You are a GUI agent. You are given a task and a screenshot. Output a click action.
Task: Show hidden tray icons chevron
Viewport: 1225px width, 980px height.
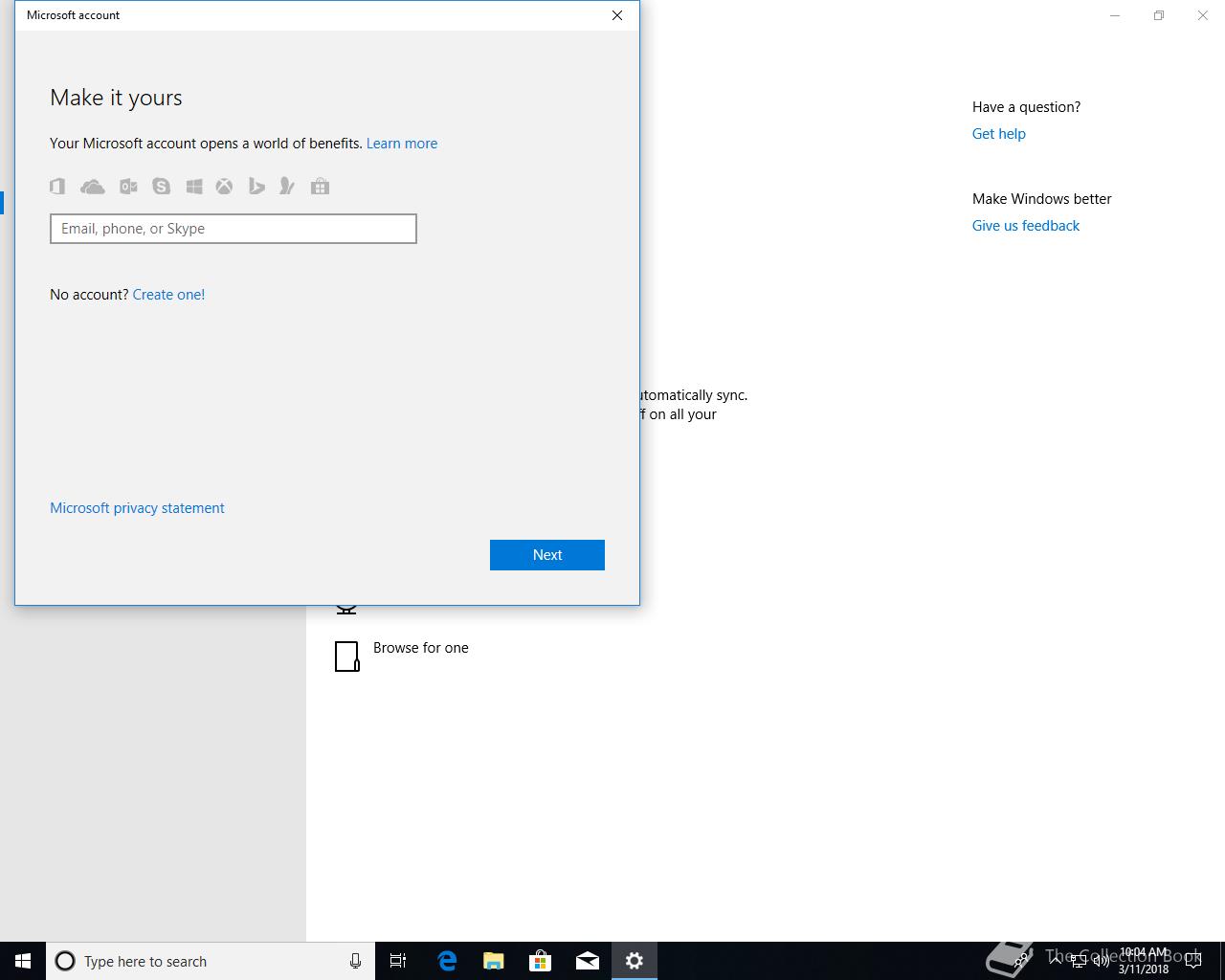pyautogui.click(x=1056, y=960)
